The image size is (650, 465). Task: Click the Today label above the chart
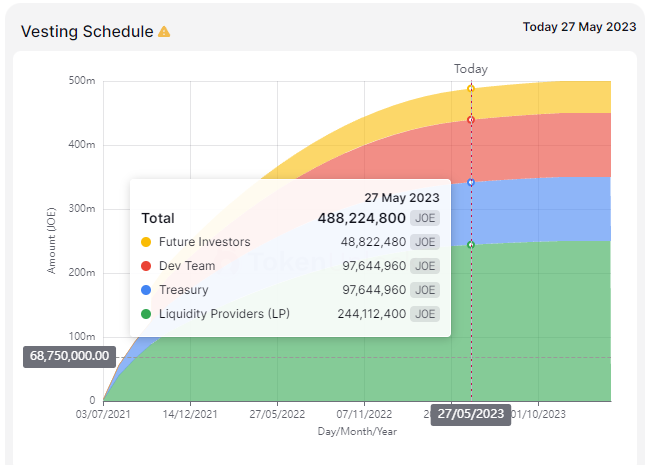coord(471,69)
